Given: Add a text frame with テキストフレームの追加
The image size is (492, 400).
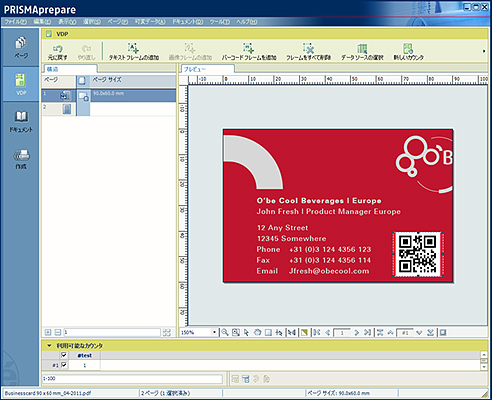Looking at the screenshot, I should pyautogui.click(x=134, y=52).
